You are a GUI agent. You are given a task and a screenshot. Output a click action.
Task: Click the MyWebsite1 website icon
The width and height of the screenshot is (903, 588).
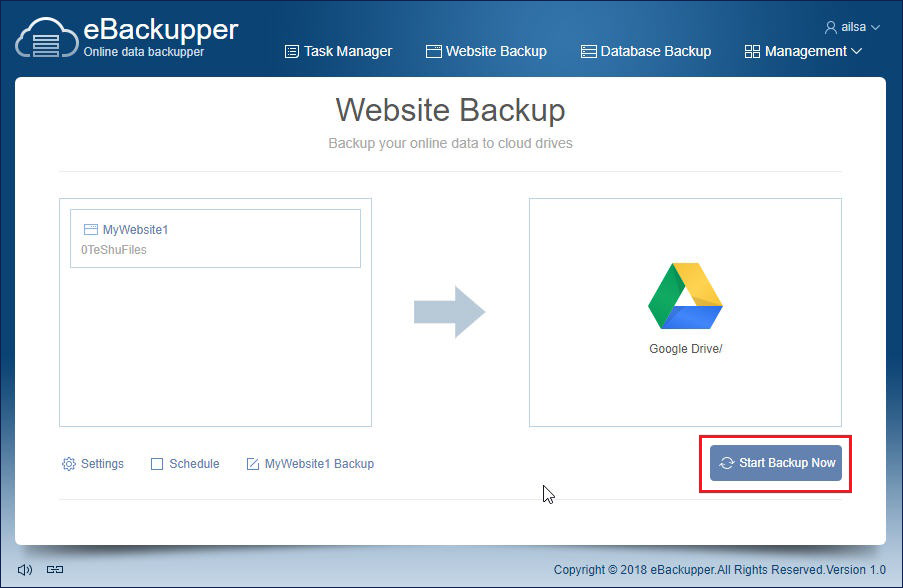click(90, 229)
